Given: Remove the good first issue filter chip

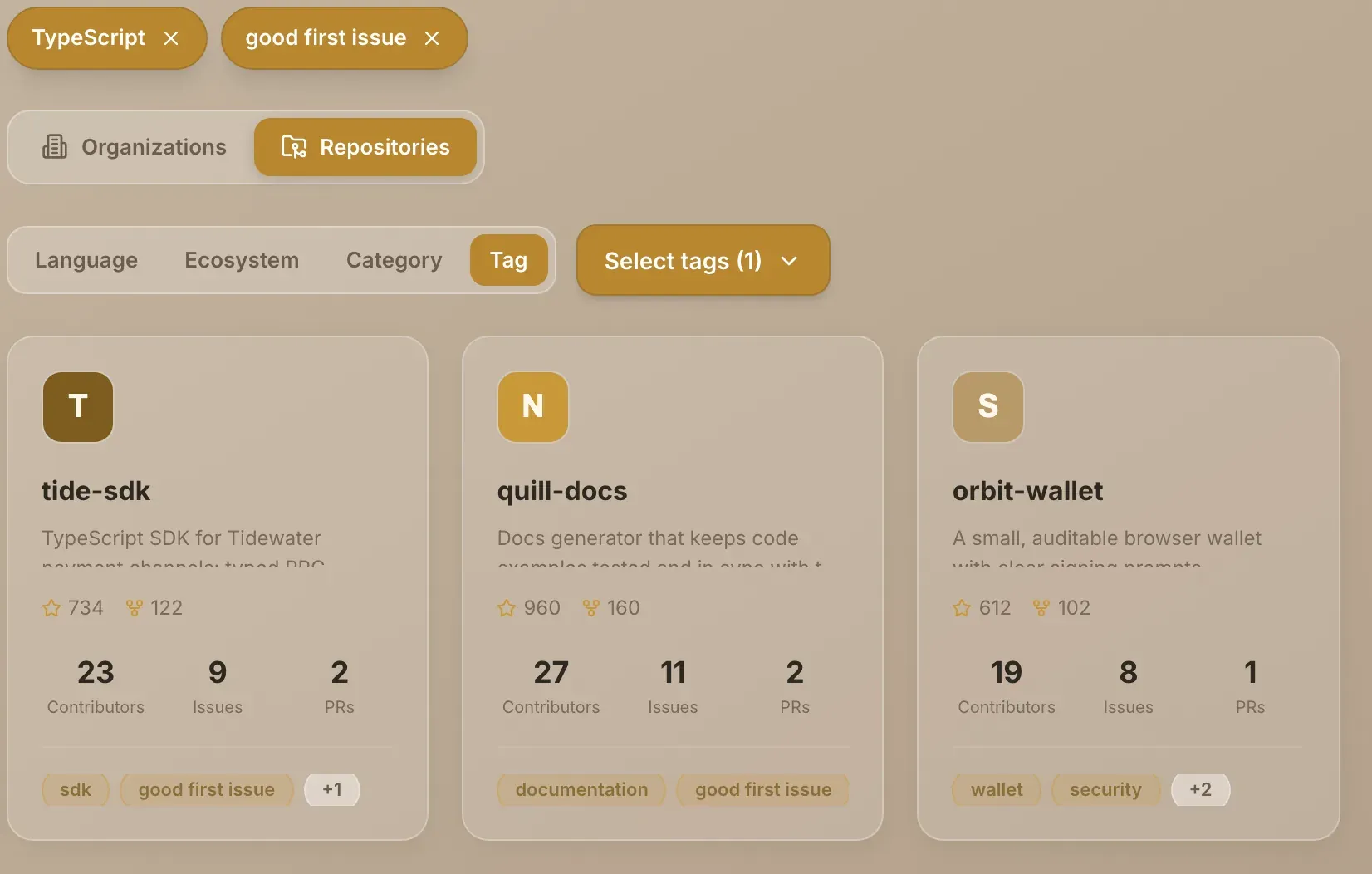Looking at the screenshot, I should click(x=432, y=38).
